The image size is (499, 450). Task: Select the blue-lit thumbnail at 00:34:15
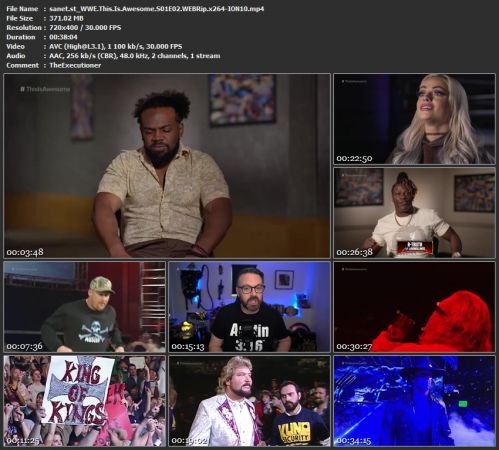[x=414, y=401]
